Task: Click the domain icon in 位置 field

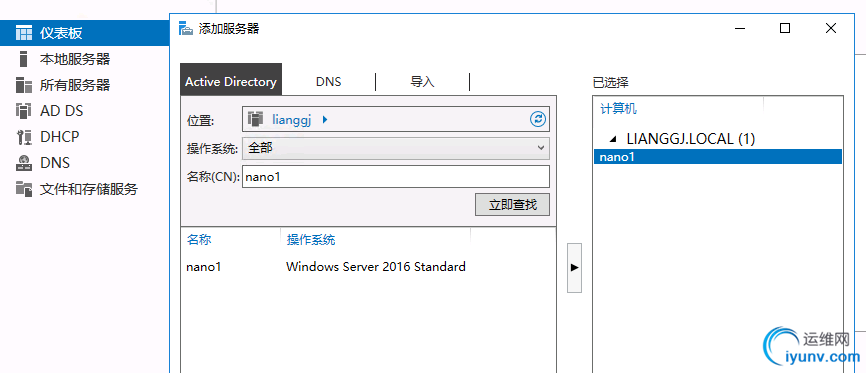Action: 256,119
